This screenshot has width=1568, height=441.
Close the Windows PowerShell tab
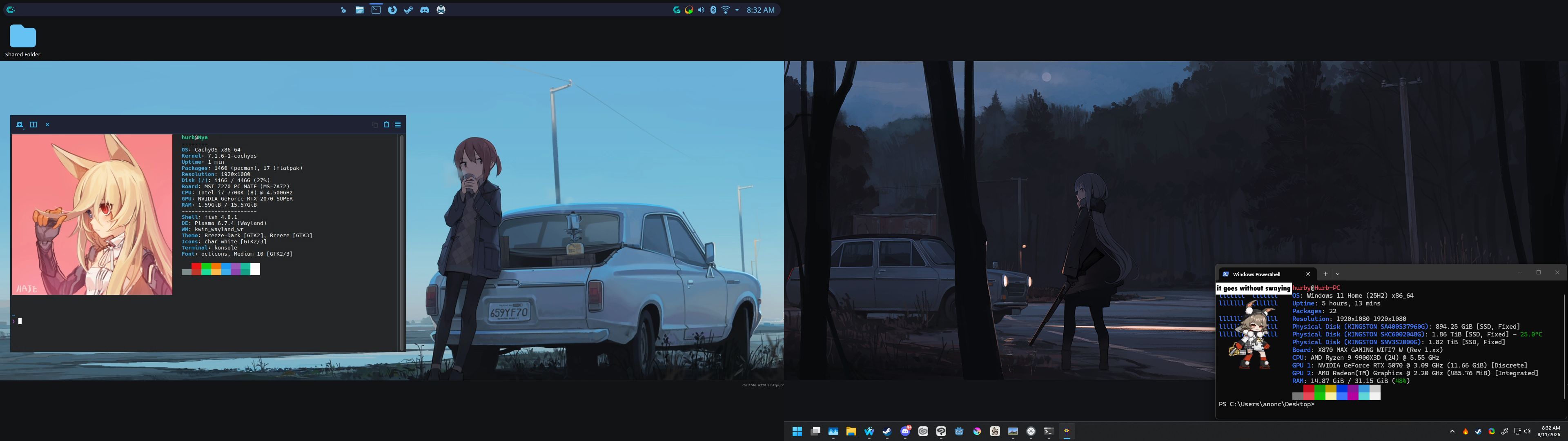[1308, 274]
